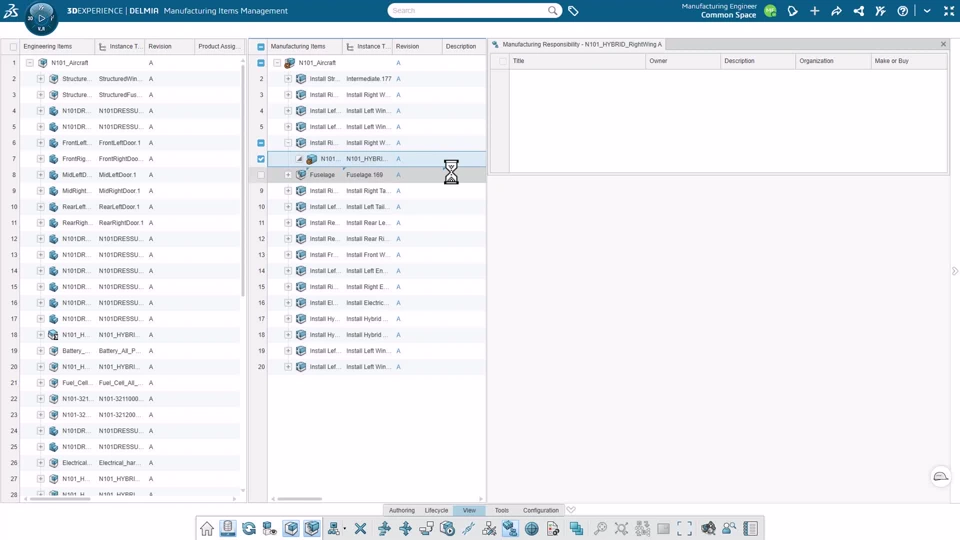Click the blue X icon in toolbar

tap(360, 528)
